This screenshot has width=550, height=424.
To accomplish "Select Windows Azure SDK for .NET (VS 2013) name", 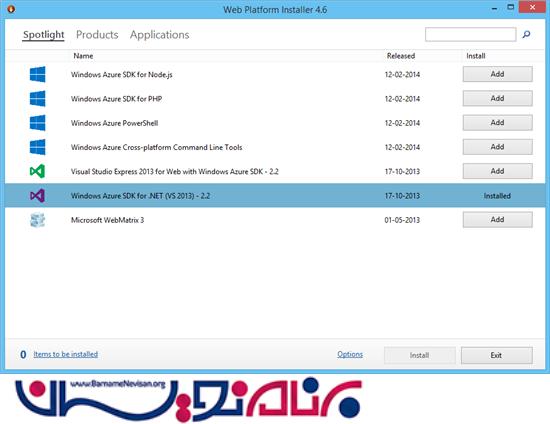I will pos(140,196).
